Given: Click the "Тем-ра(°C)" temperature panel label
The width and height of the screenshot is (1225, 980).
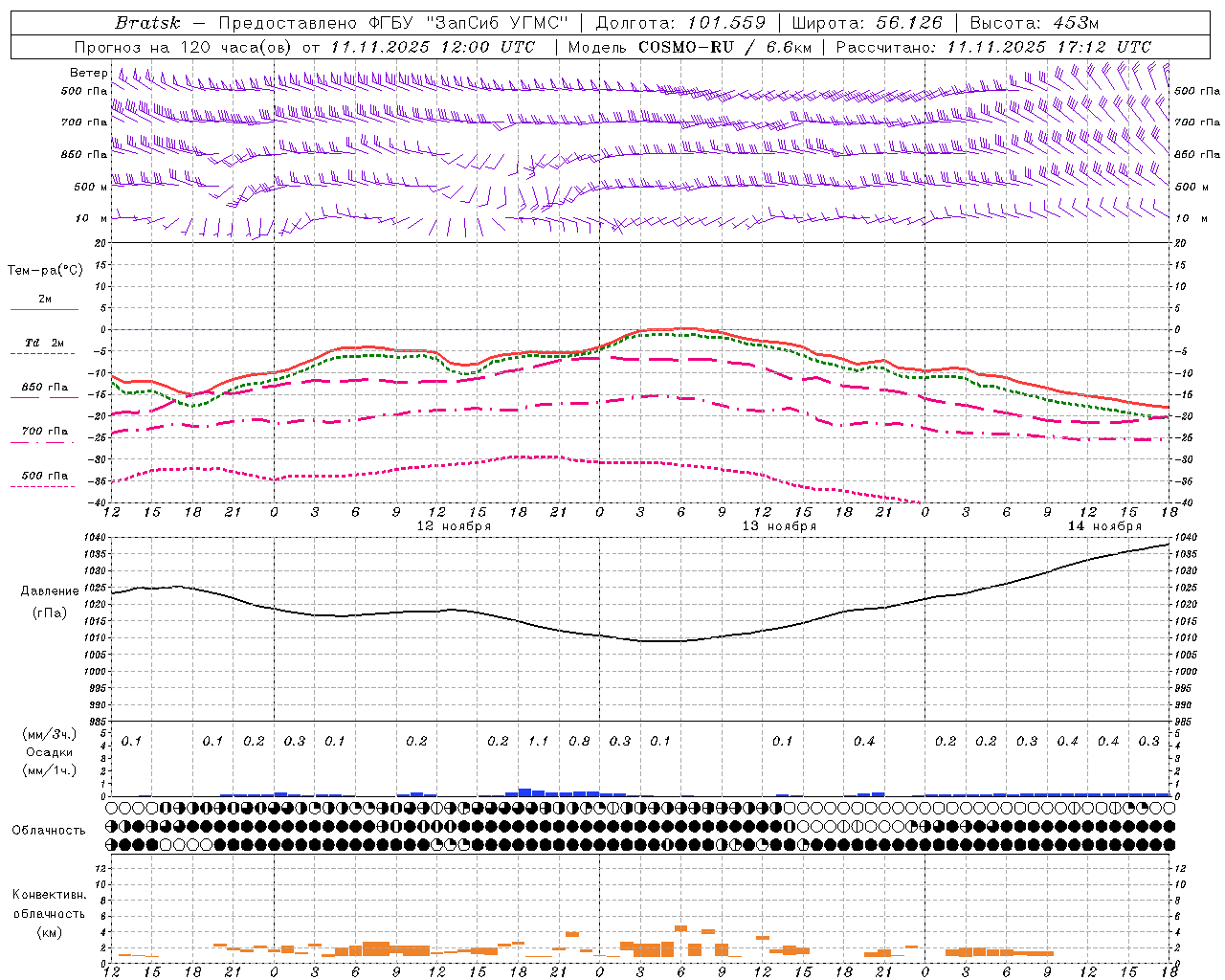Looking at the screenshot, I should [45, 271].
